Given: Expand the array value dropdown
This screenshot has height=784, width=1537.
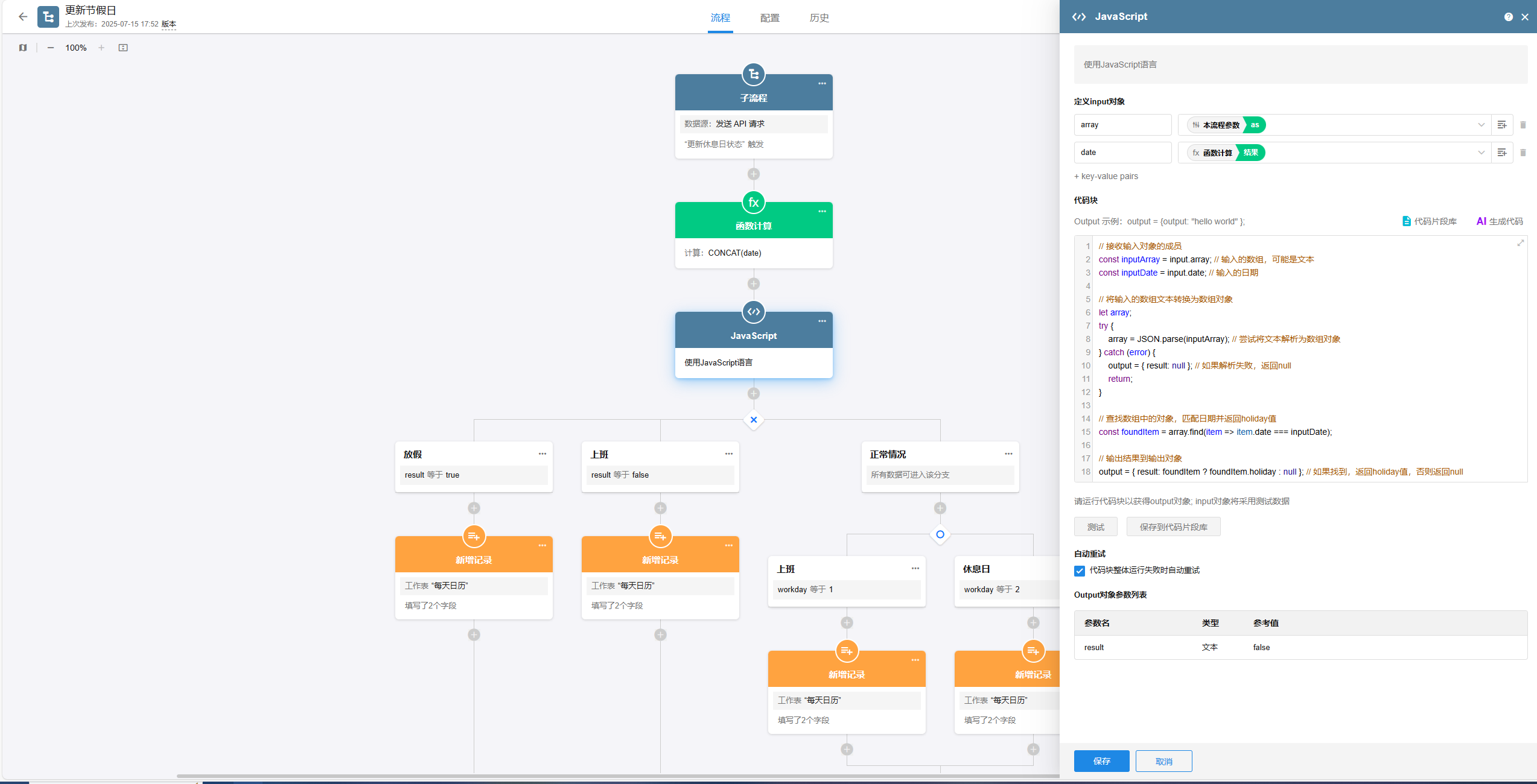Looking at the screenshot, I should (1481, 125).
